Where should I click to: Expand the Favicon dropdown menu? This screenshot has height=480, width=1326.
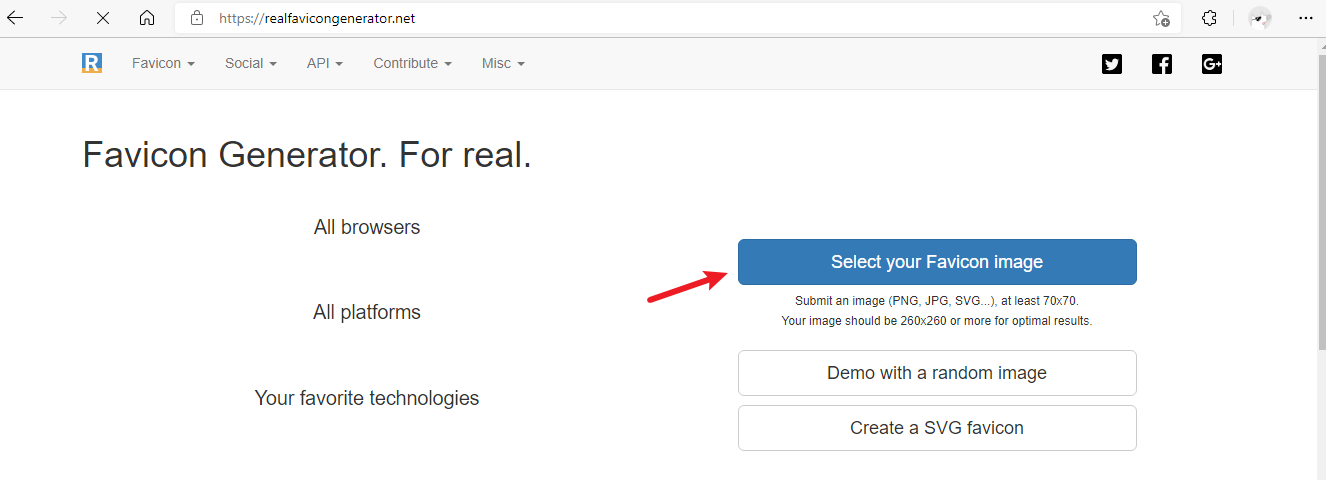tap(163, 63)
